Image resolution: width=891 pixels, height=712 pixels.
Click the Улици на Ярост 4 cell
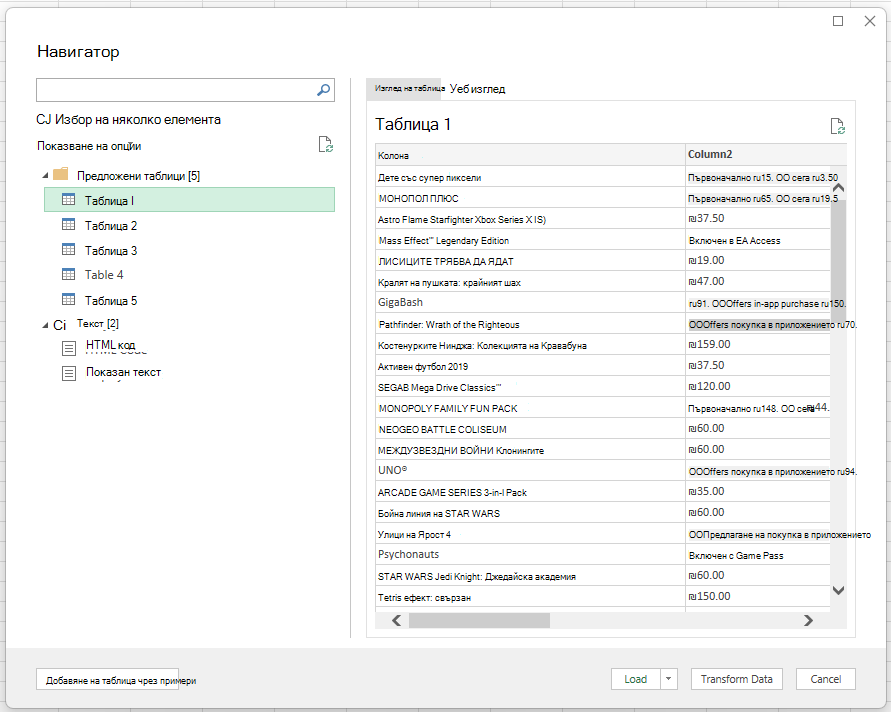pyautogui.click(x=530, y=534)
